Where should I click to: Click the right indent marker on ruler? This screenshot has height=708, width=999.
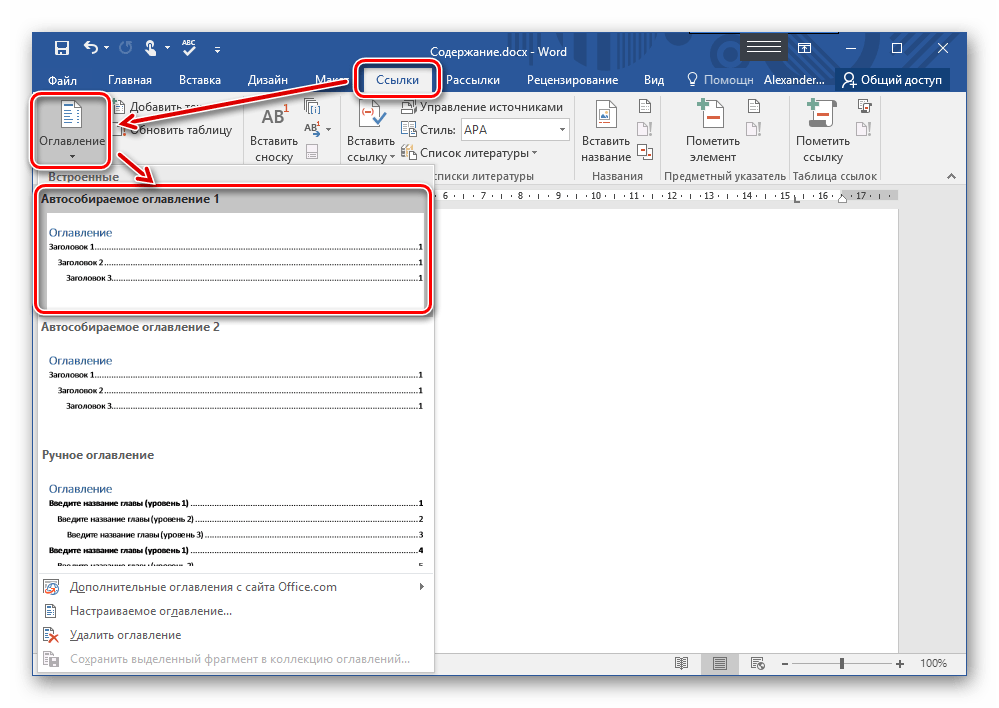coord(842,199)
